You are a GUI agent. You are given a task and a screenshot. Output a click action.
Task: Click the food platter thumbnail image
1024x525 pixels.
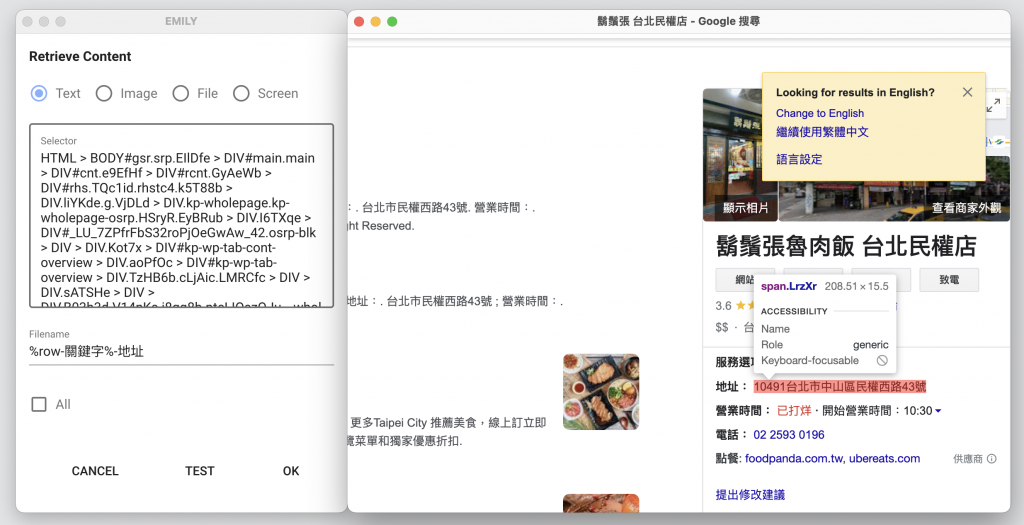tap(601, 392)
